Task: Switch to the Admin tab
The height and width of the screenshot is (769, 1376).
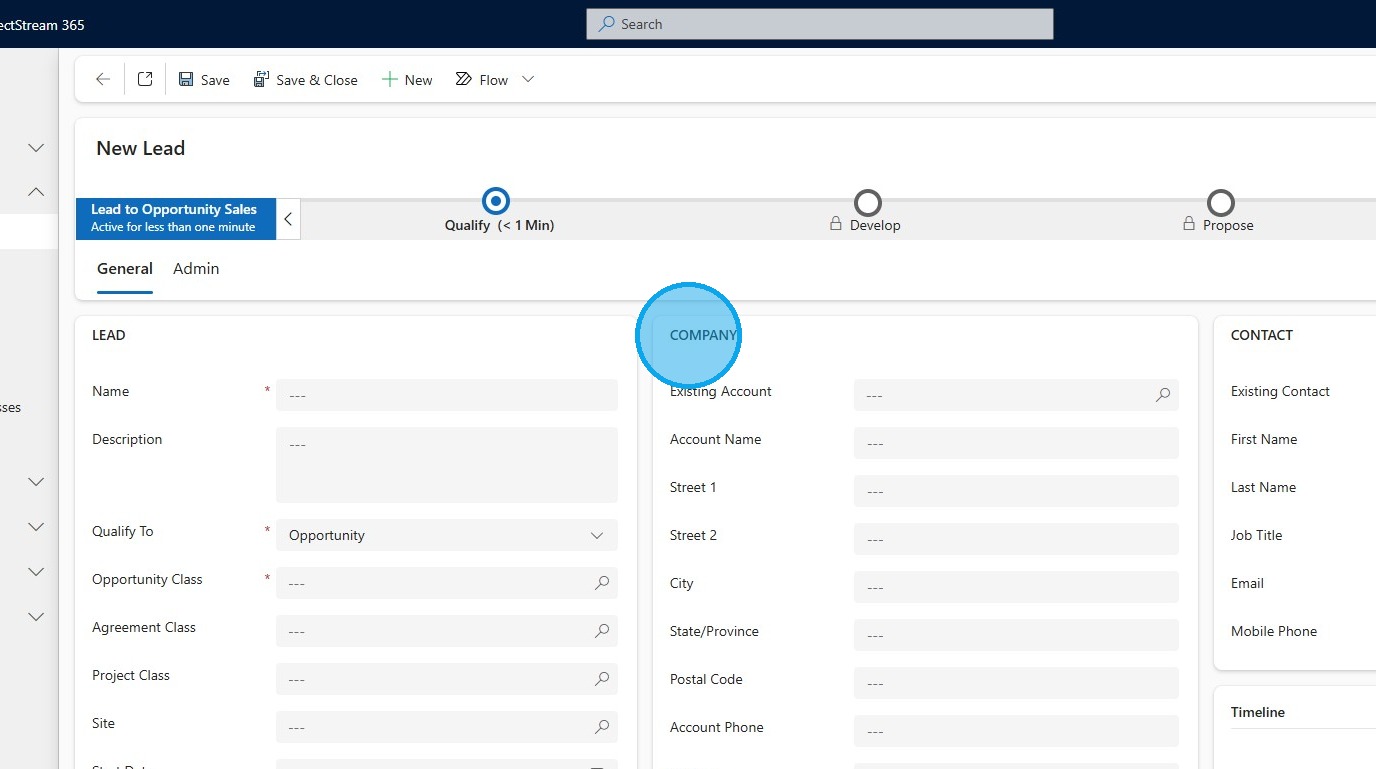Action: [196, 269]
